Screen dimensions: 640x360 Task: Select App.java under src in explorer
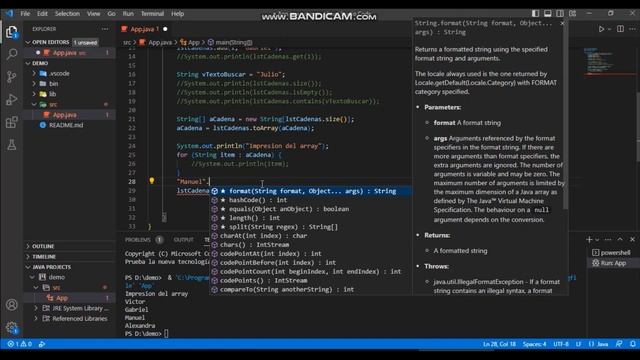click(x=64, y=115)
